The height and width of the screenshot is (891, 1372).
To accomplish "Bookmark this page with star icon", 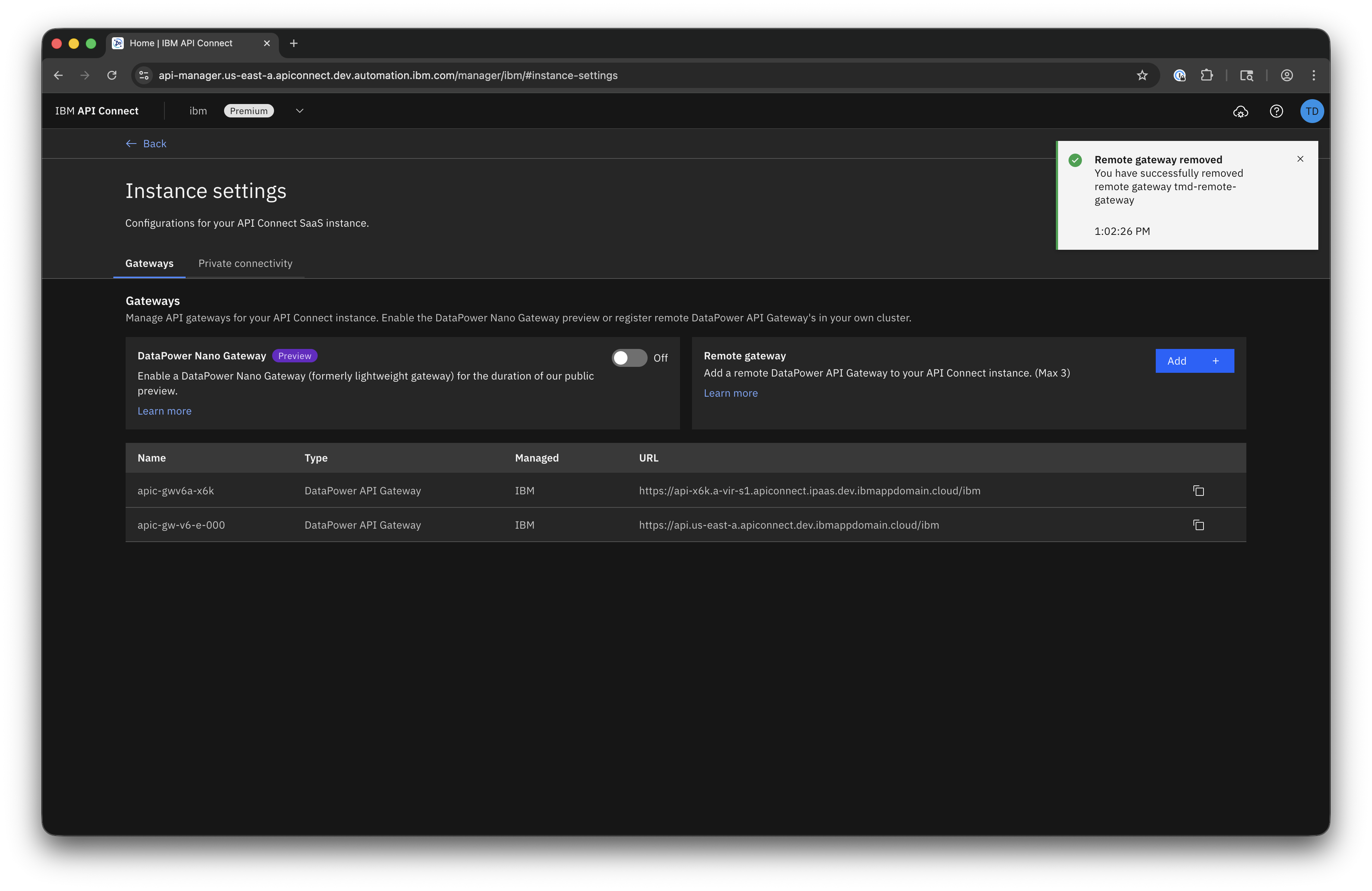I will pyautogui.click(x=1142, y=76).
